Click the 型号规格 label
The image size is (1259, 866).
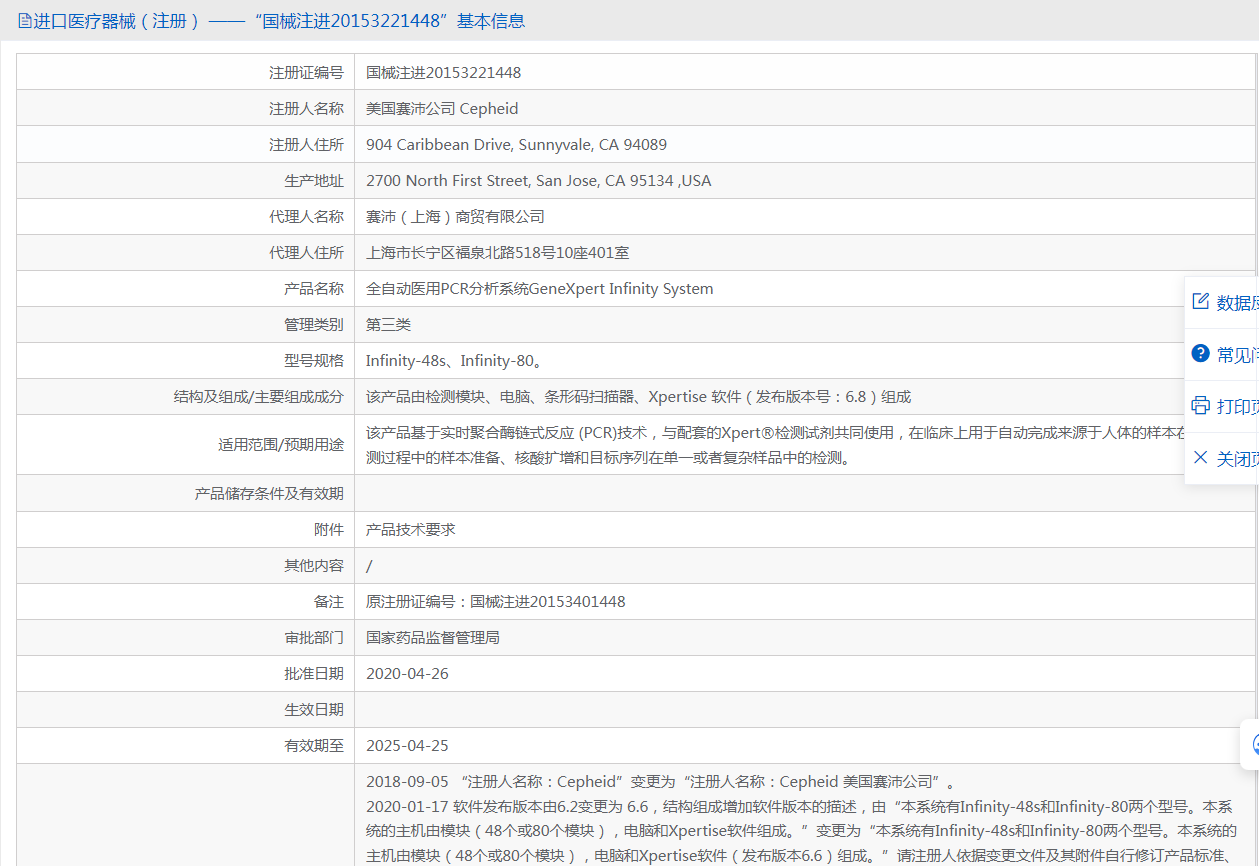314,361
